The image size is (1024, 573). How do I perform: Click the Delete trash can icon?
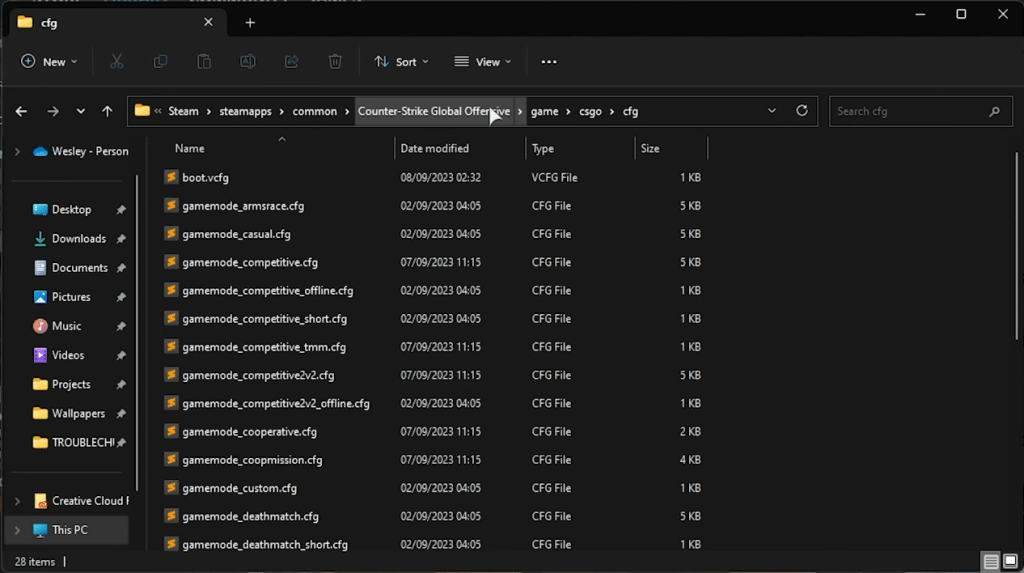point(335,61)
